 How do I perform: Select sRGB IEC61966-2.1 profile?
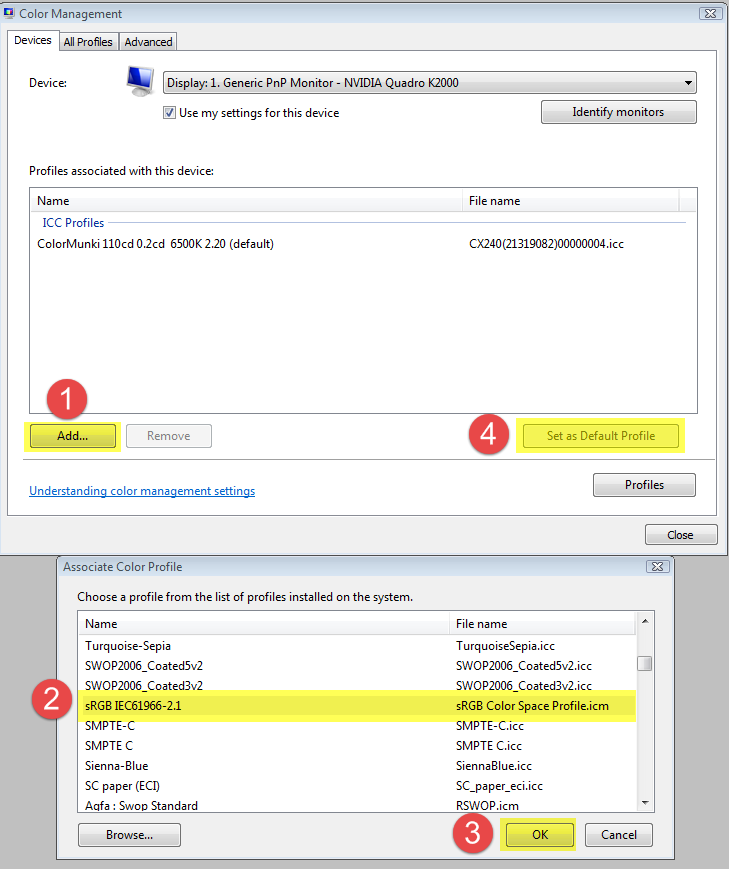point(356,706)
